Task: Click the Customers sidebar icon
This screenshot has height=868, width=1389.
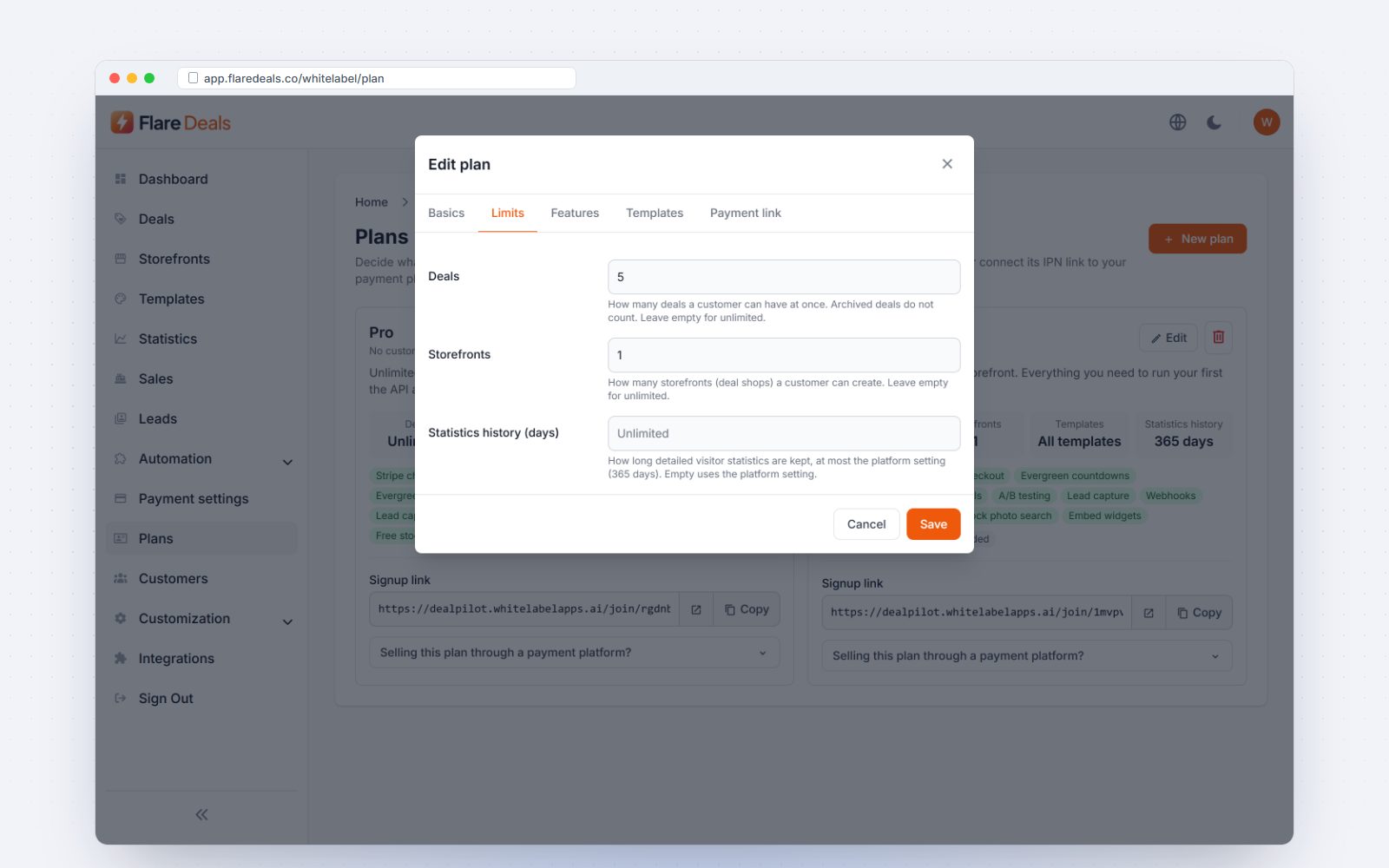Action: click(x=121, y=578)
